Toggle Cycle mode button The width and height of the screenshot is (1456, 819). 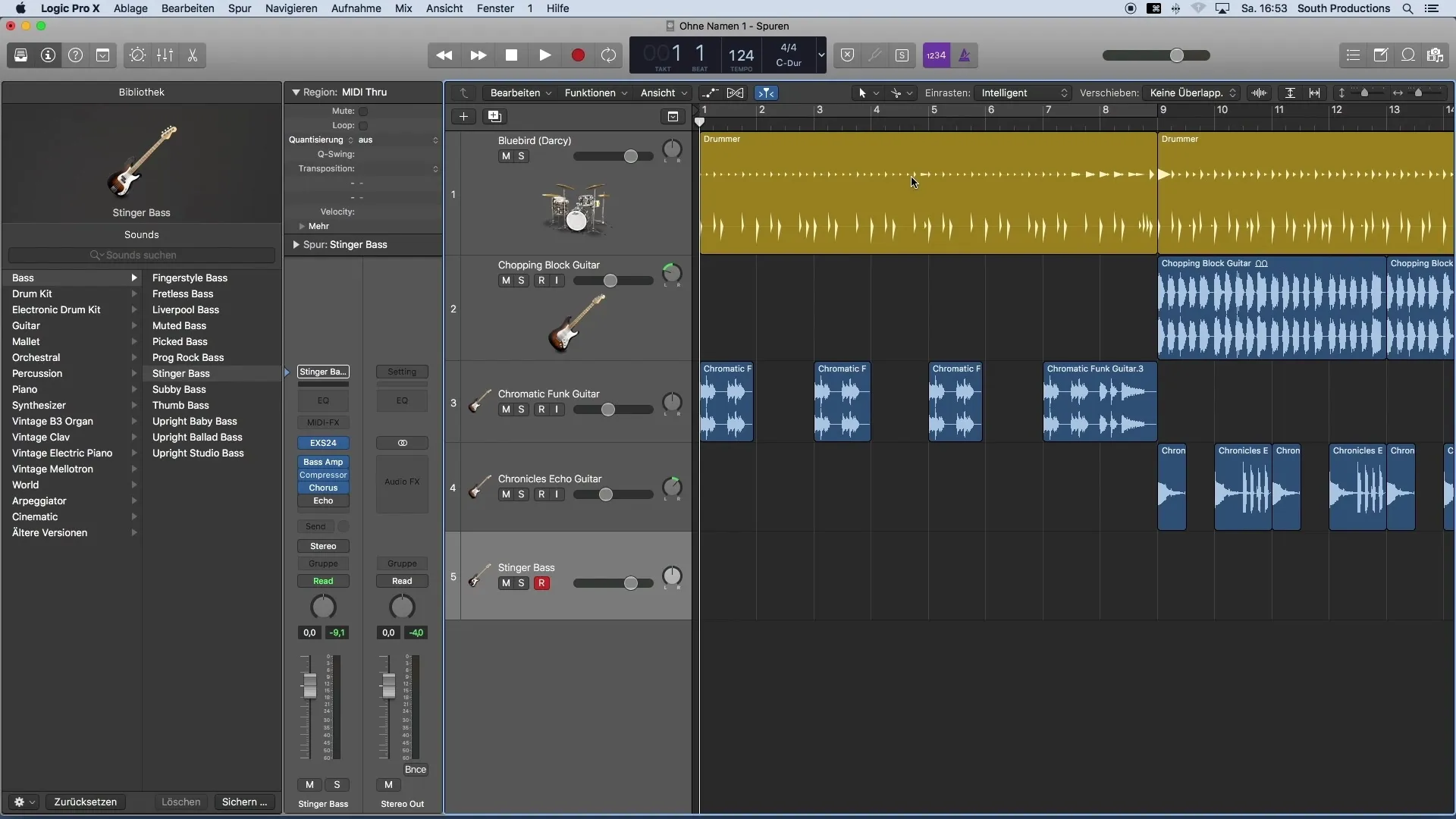[x=608, y=55]
